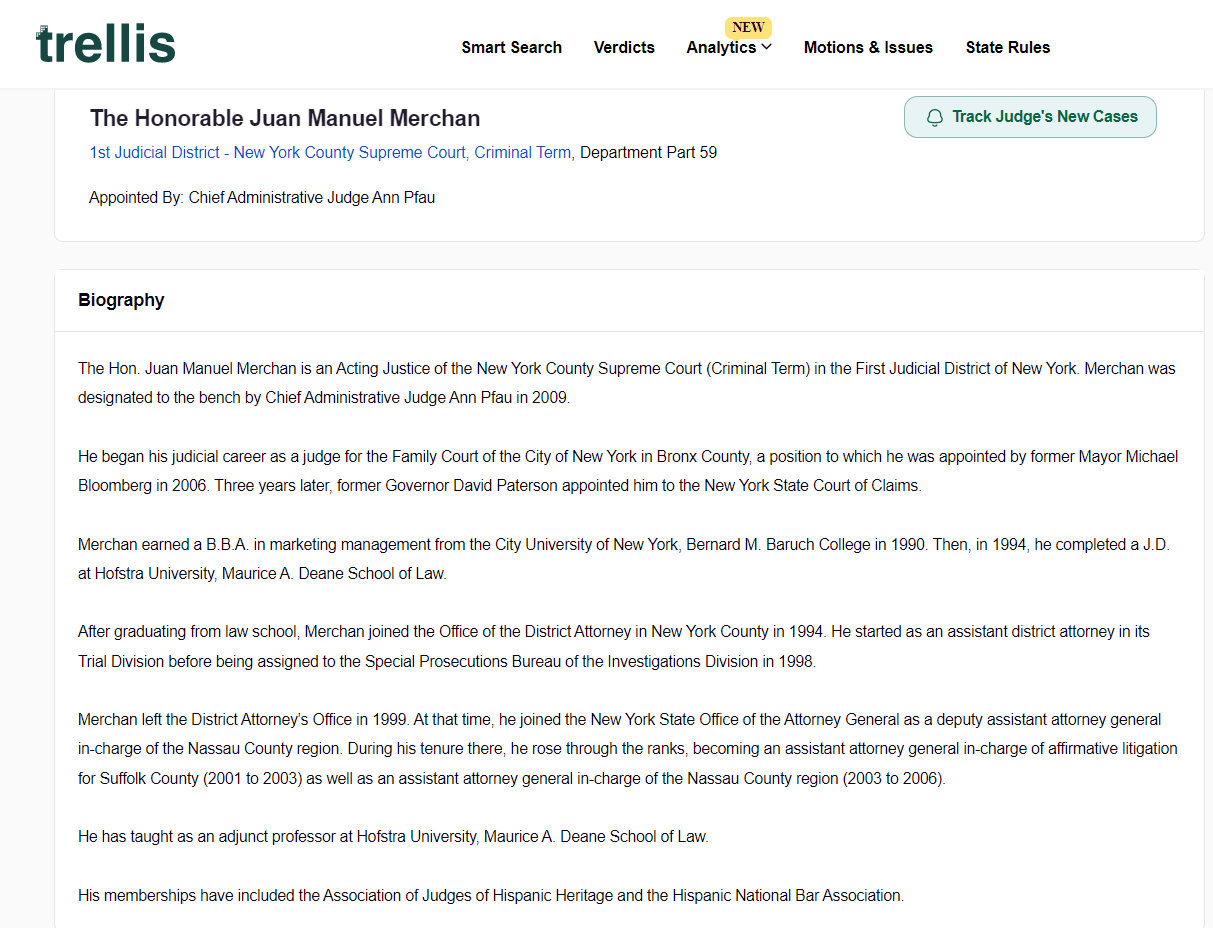Click the Trellis logo
This screenshot has height=928, width=1213.
point(106,45)
